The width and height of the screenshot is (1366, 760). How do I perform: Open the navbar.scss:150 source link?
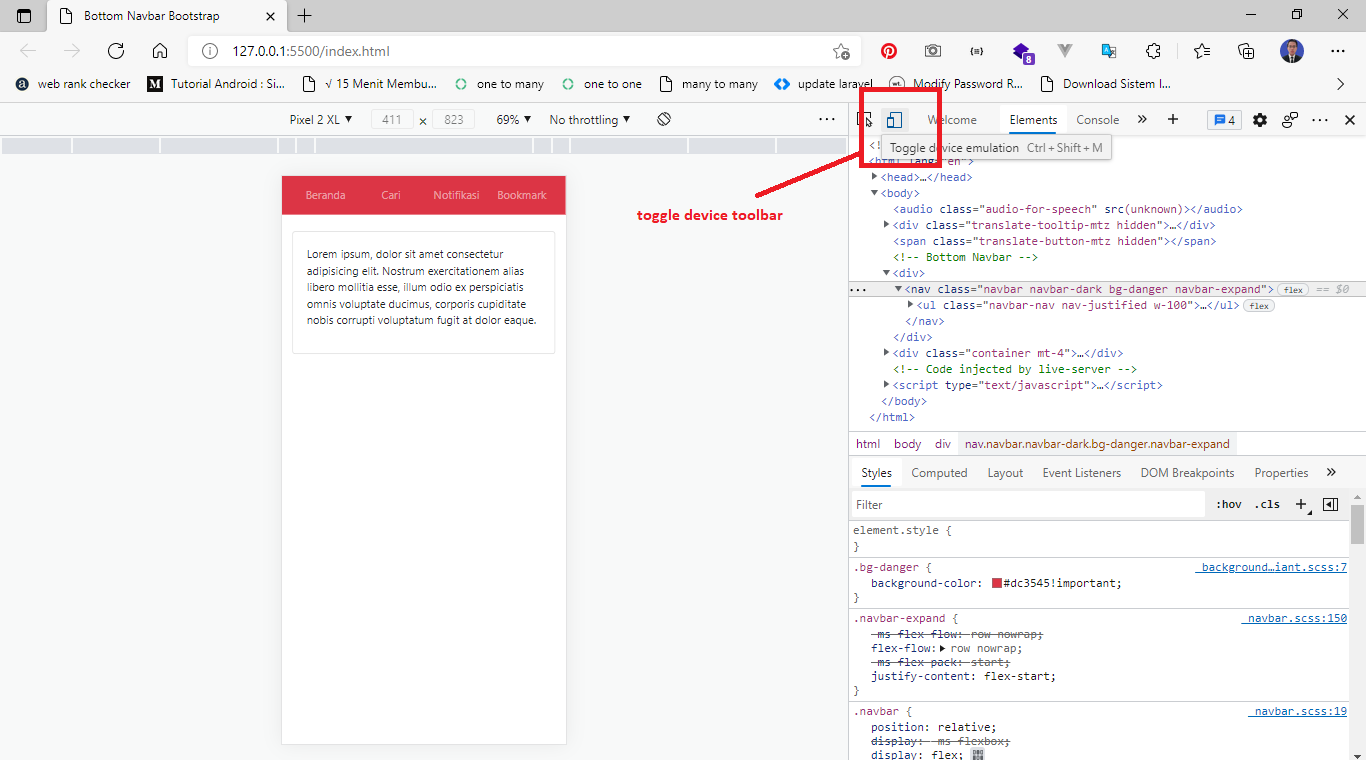1294,618
